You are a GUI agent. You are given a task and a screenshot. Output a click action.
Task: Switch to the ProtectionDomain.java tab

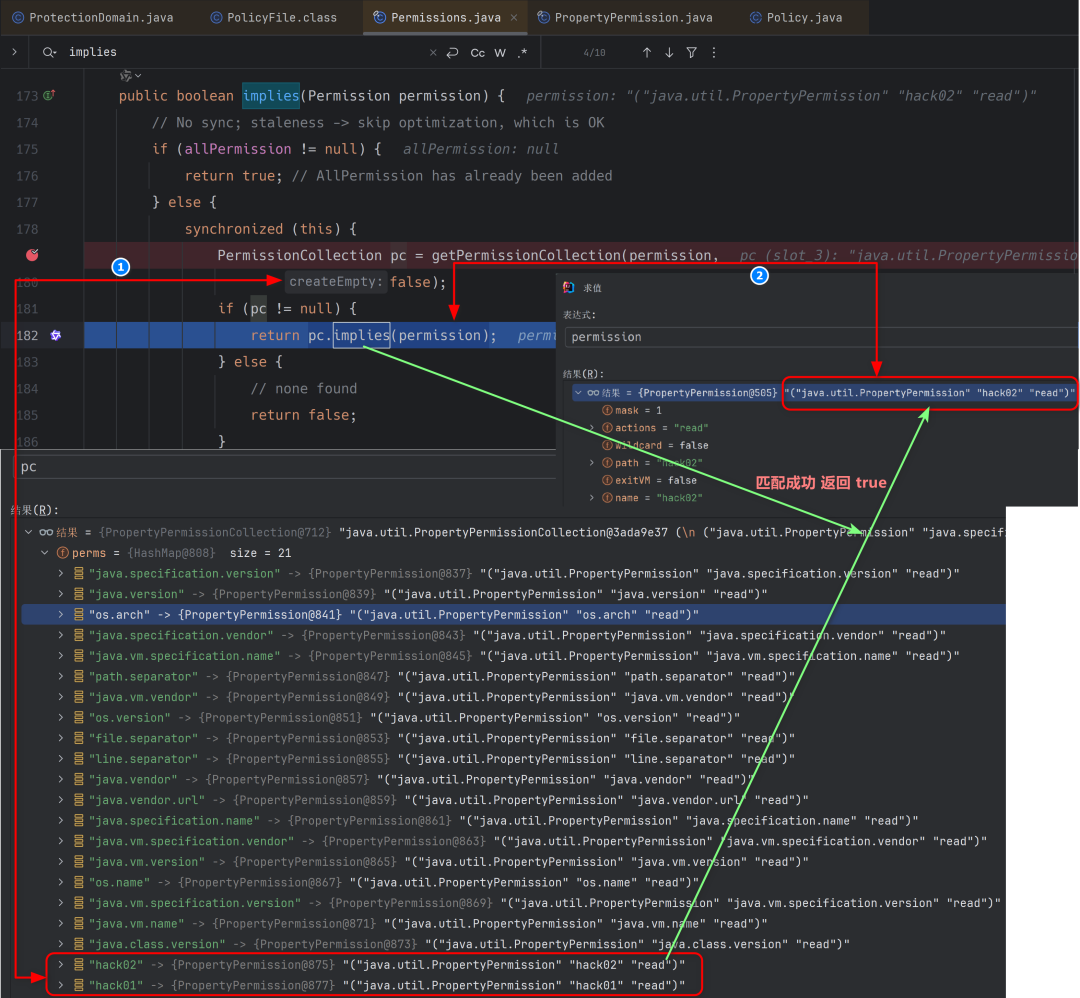[94, 17]
